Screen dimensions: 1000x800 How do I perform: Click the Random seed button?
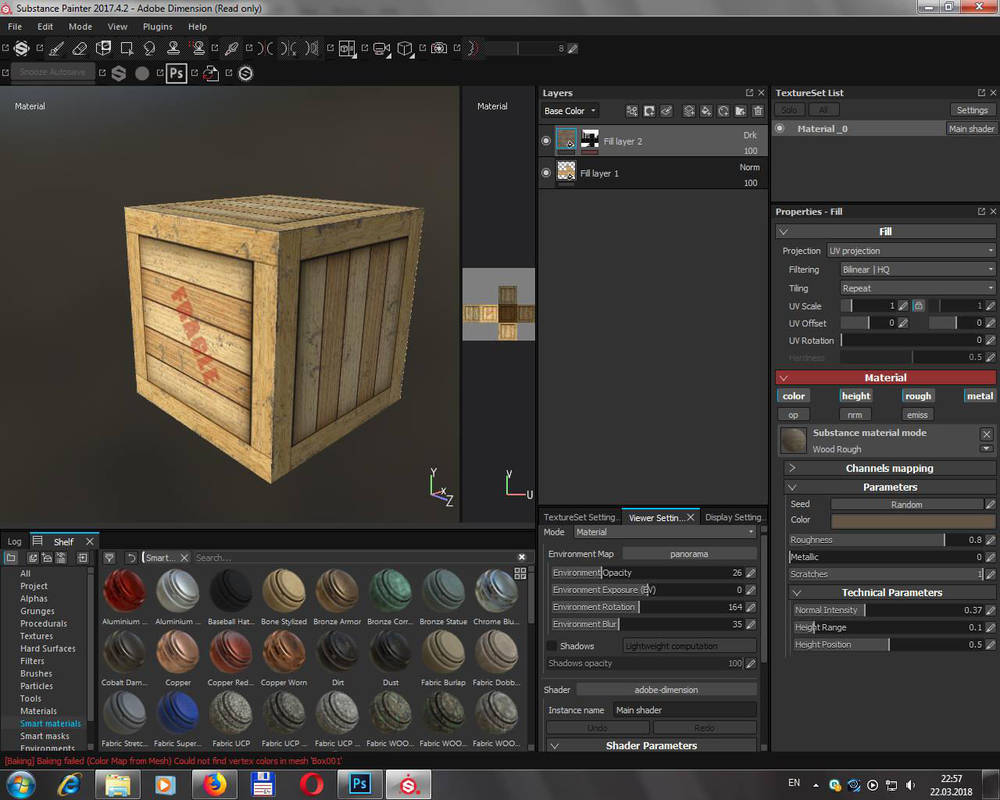906,505
